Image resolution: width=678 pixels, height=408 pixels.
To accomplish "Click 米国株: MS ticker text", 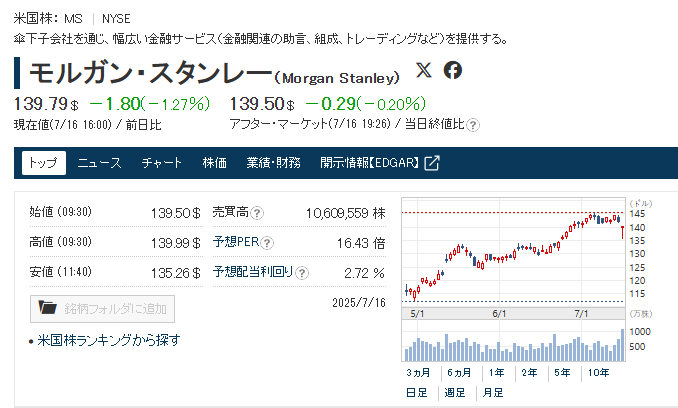I will coord(48,19).
